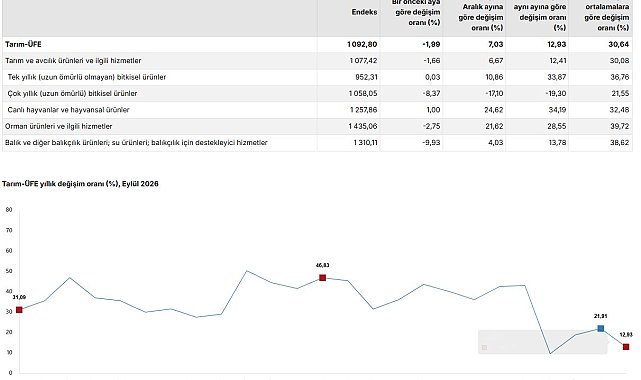Select the 'Tek yıllık (uzun ömürlü olmayan) bitkisel ürünler' row
The width and height of the screenshot is (641, 380).
pos(317,77)
